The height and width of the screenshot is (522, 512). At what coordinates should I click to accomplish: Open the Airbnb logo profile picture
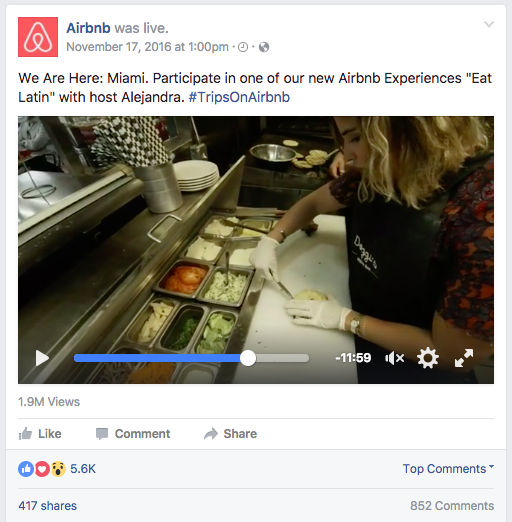click(x=38, y=37)
